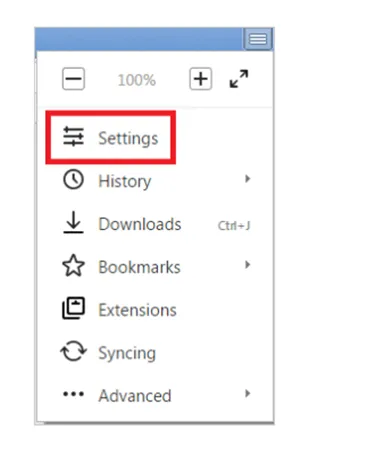Click the Downloads arrow icon

pyautogui.click(x=73, y=222)
